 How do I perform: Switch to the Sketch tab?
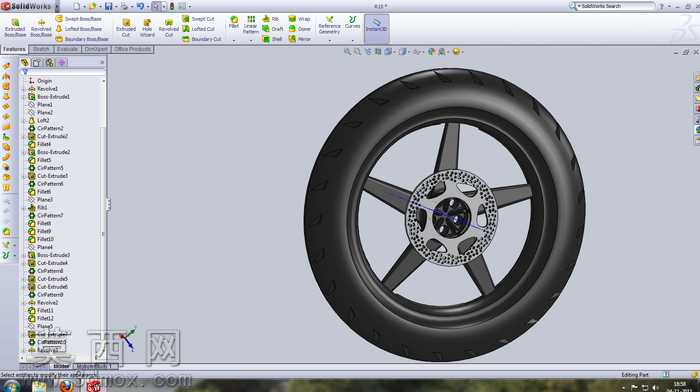click(41, 49)
